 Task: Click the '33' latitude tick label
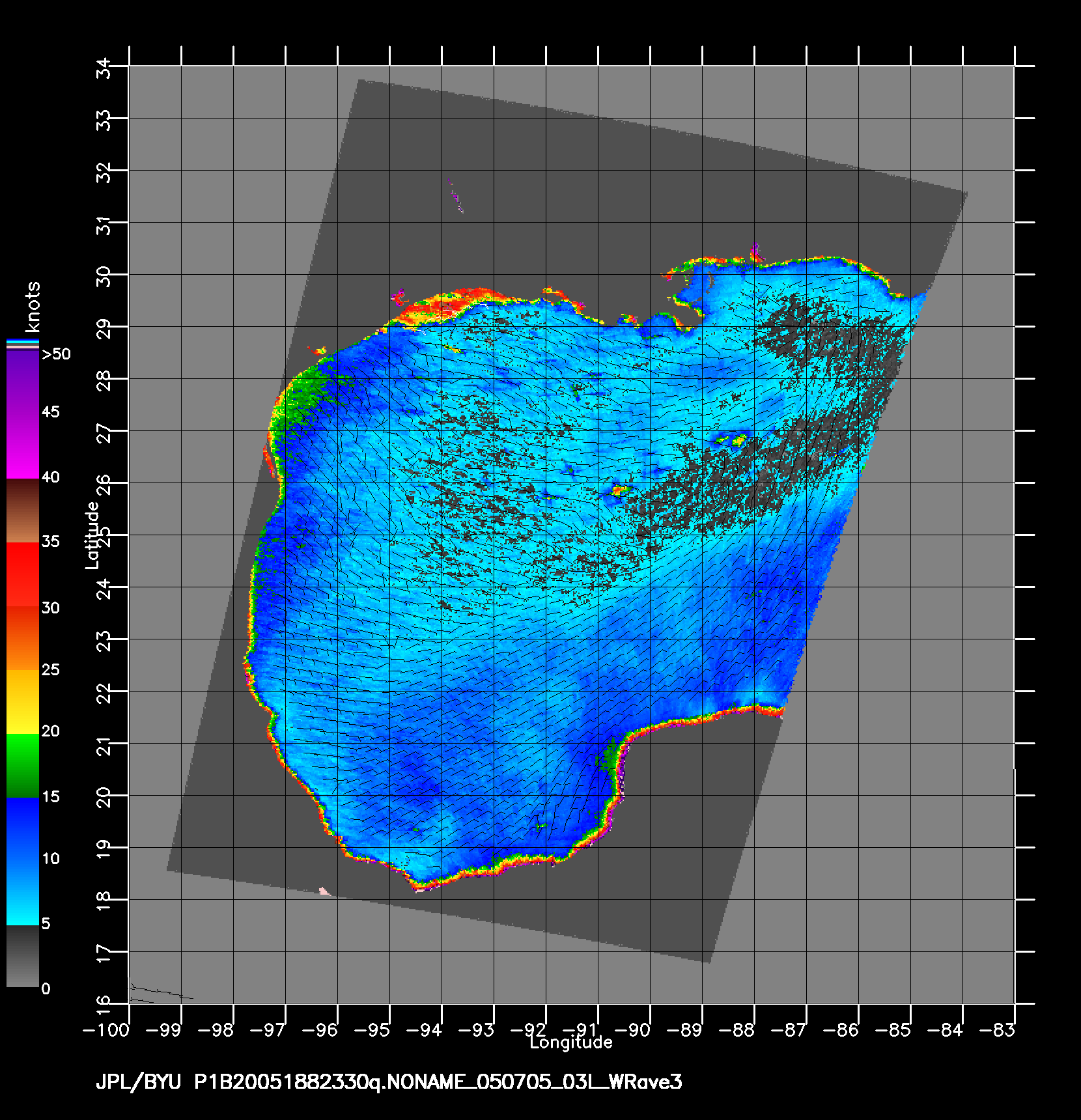(104, 119)
